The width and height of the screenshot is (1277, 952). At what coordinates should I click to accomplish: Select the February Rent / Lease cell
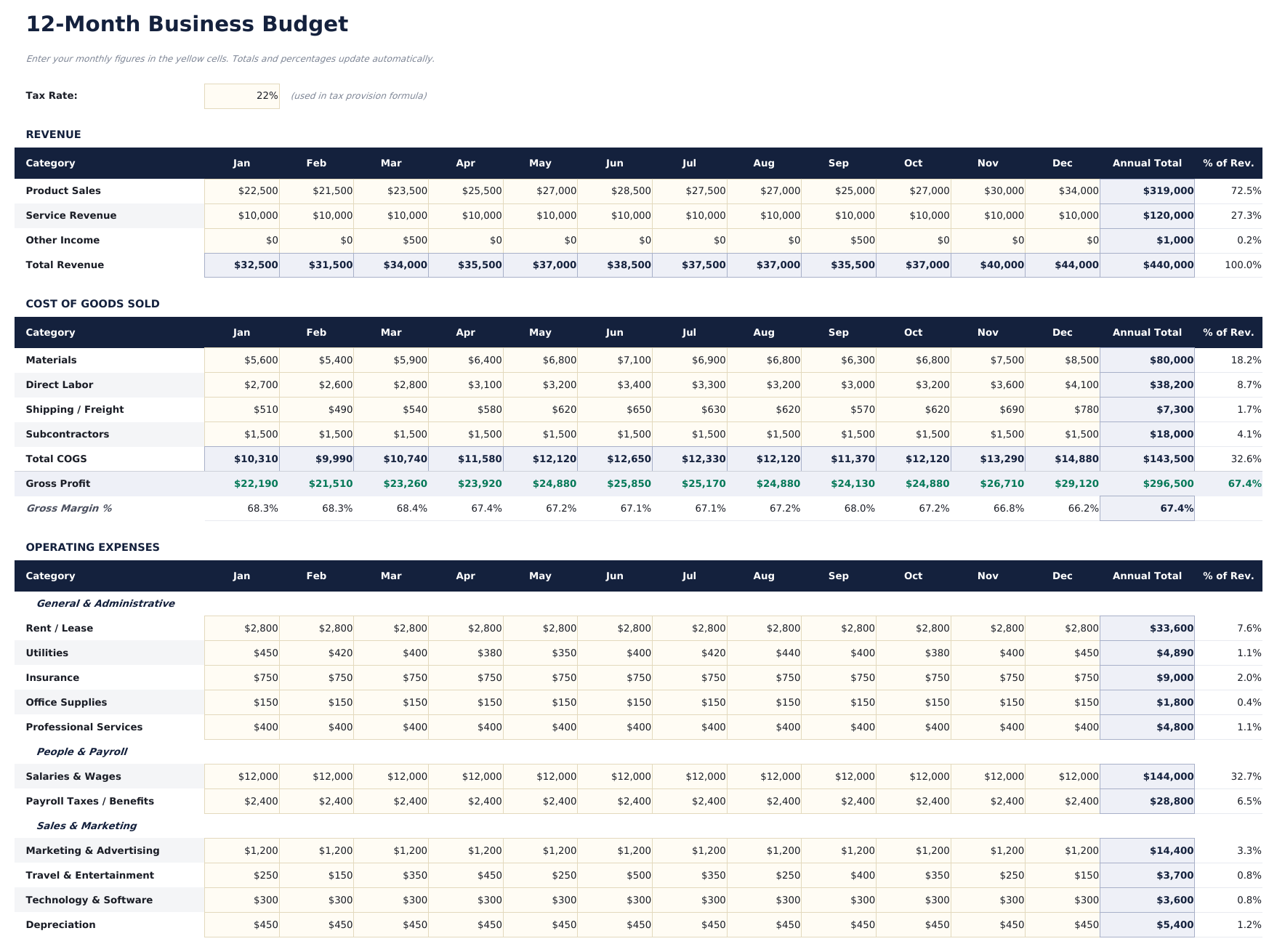click(315, 628)
